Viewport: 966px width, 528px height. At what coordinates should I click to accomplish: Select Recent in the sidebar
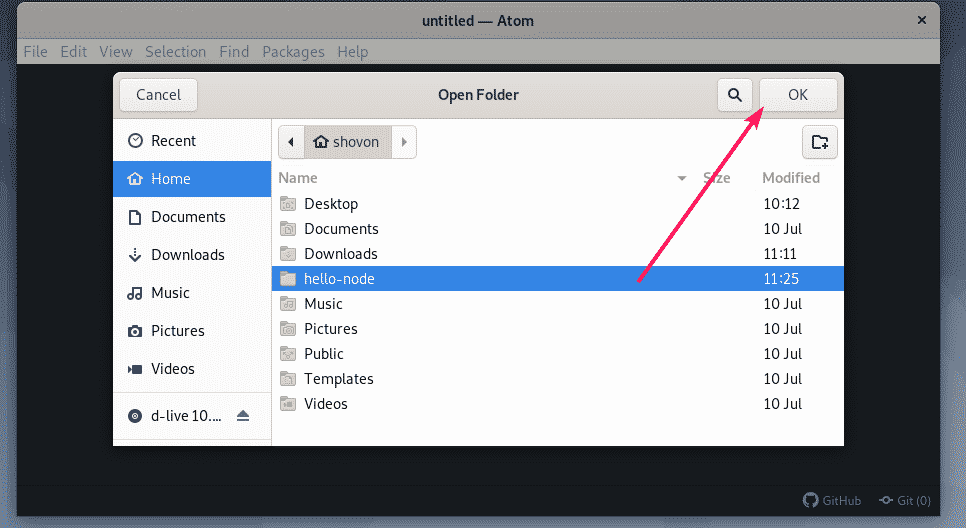(192, 140)
